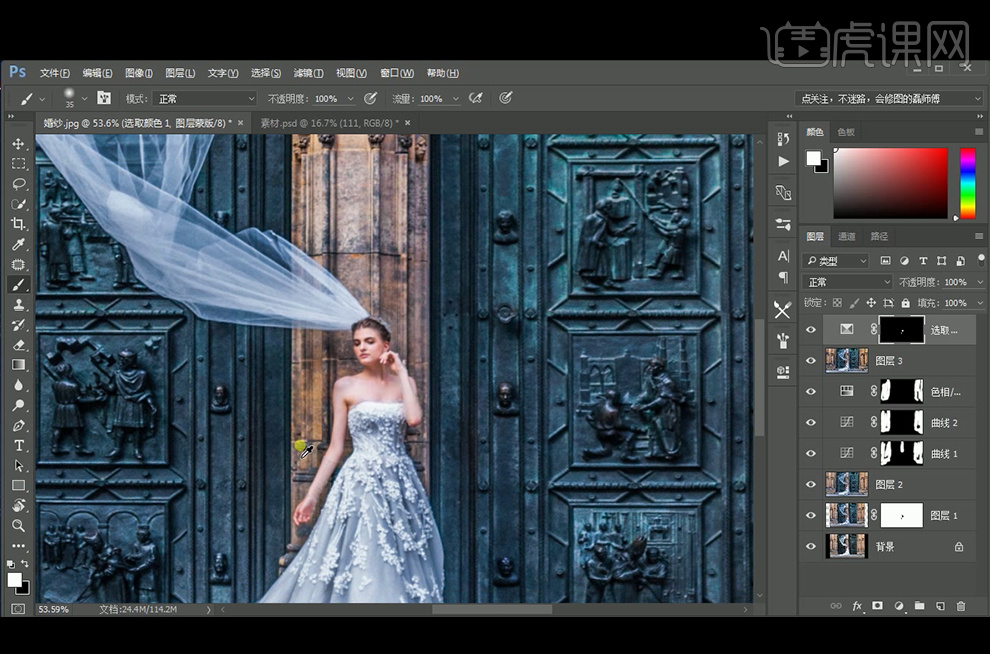Click the delete layer trash icon
This screenshot has height=654, width=990.
[x=961, y=606]
